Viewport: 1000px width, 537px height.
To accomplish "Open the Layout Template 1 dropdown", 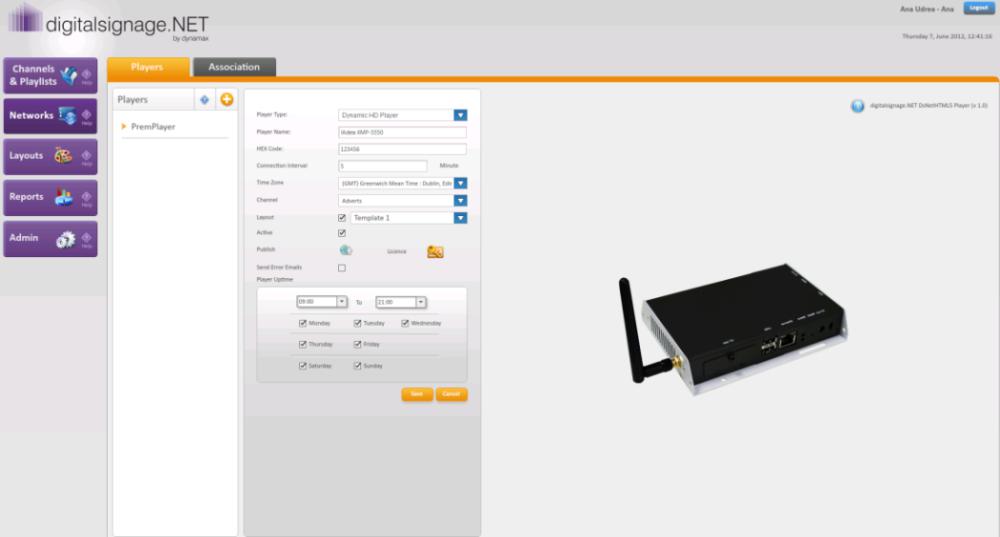I will [460, 217].
